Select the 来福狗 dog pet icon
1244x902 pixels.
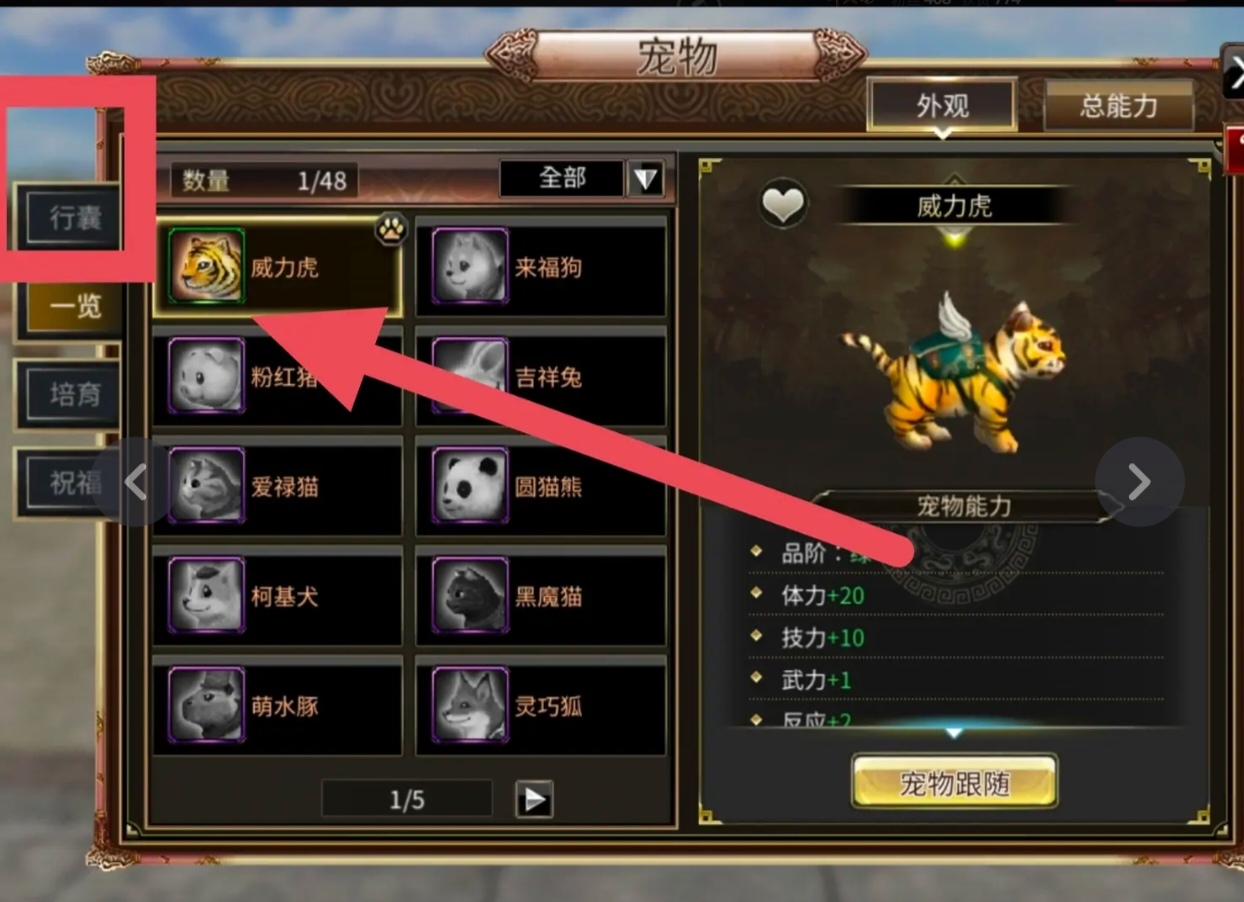[x=470, y=266]
